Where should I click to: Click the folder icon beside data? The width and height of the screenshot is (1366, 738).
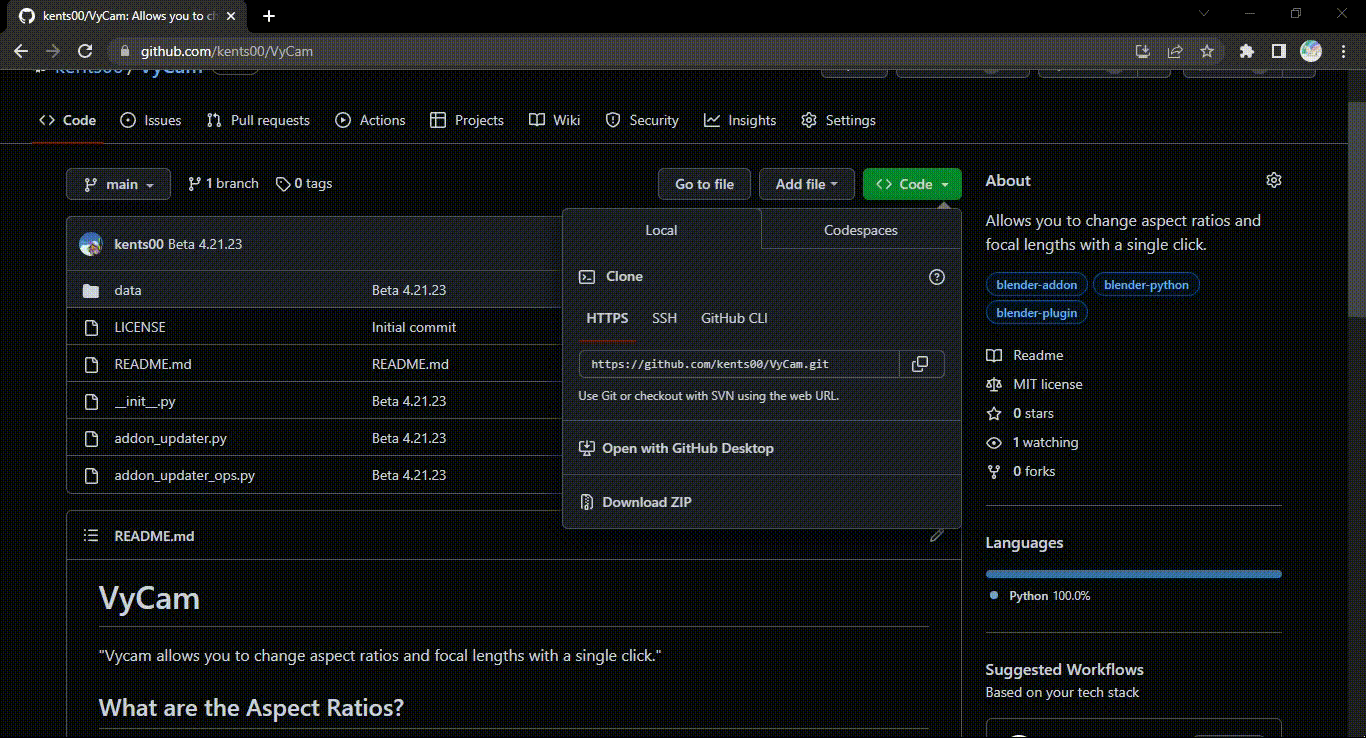click(91, 290)
